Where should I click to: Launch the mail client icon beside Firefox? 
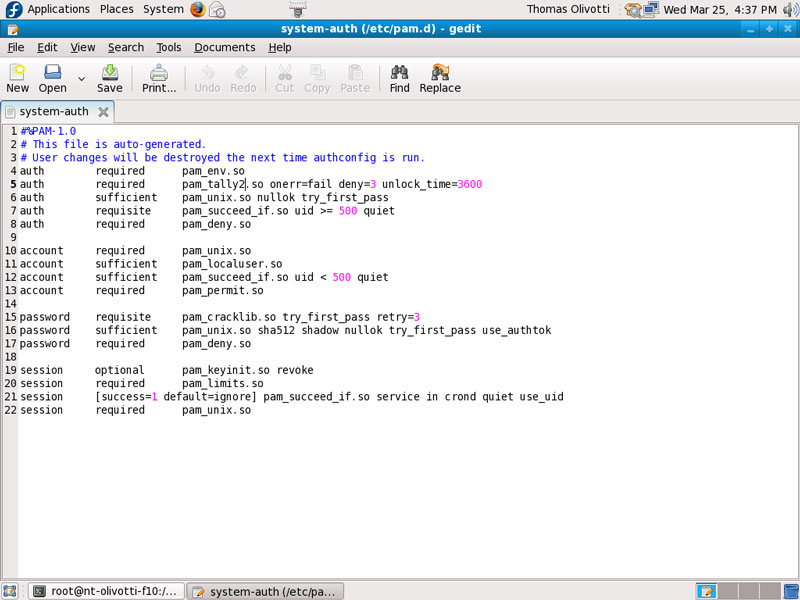[217, 9]
